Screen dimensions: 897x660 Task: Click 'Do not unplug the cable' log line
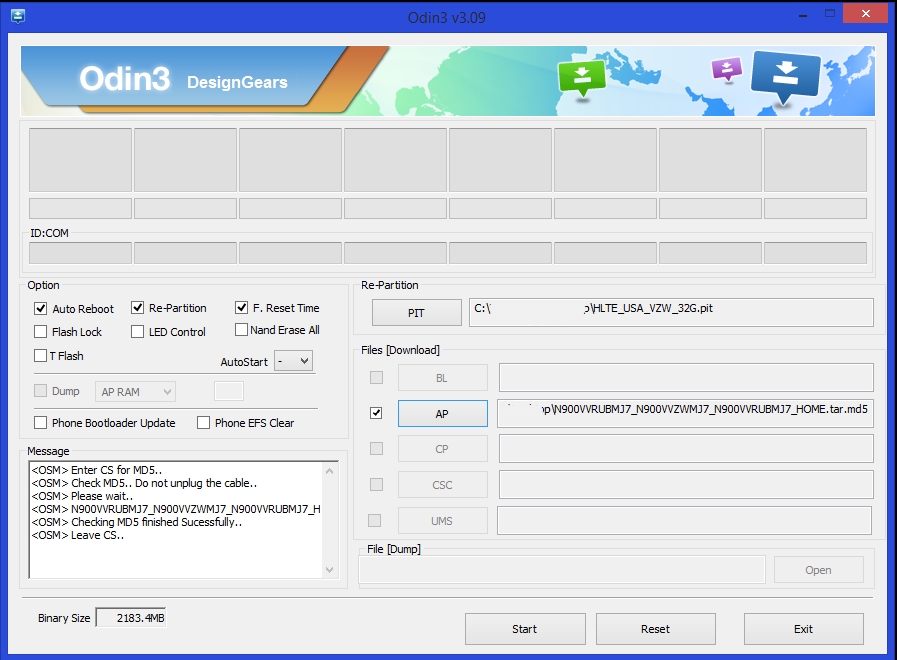click(x=144, y=483)
